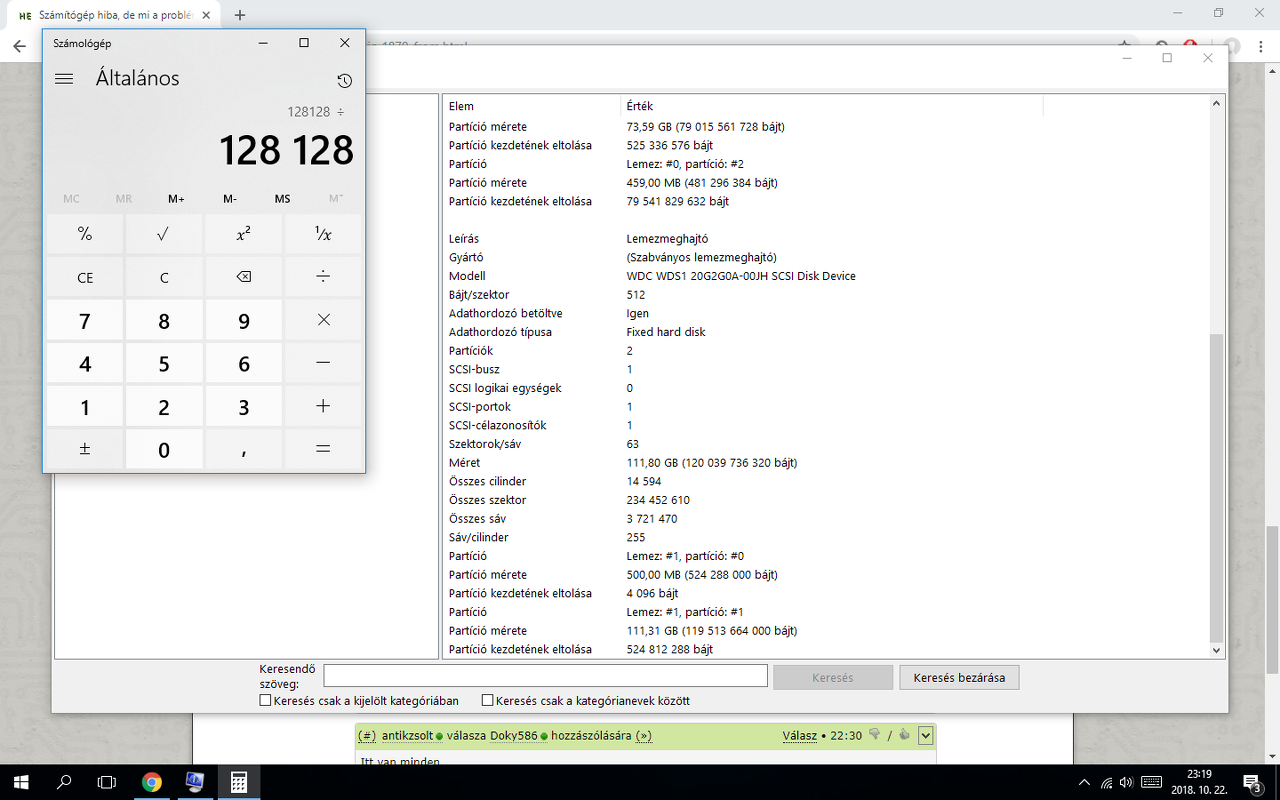
Task: Select the '111,80 GB (120 039 736 320 bájt)' value
Action: (712, 463)
